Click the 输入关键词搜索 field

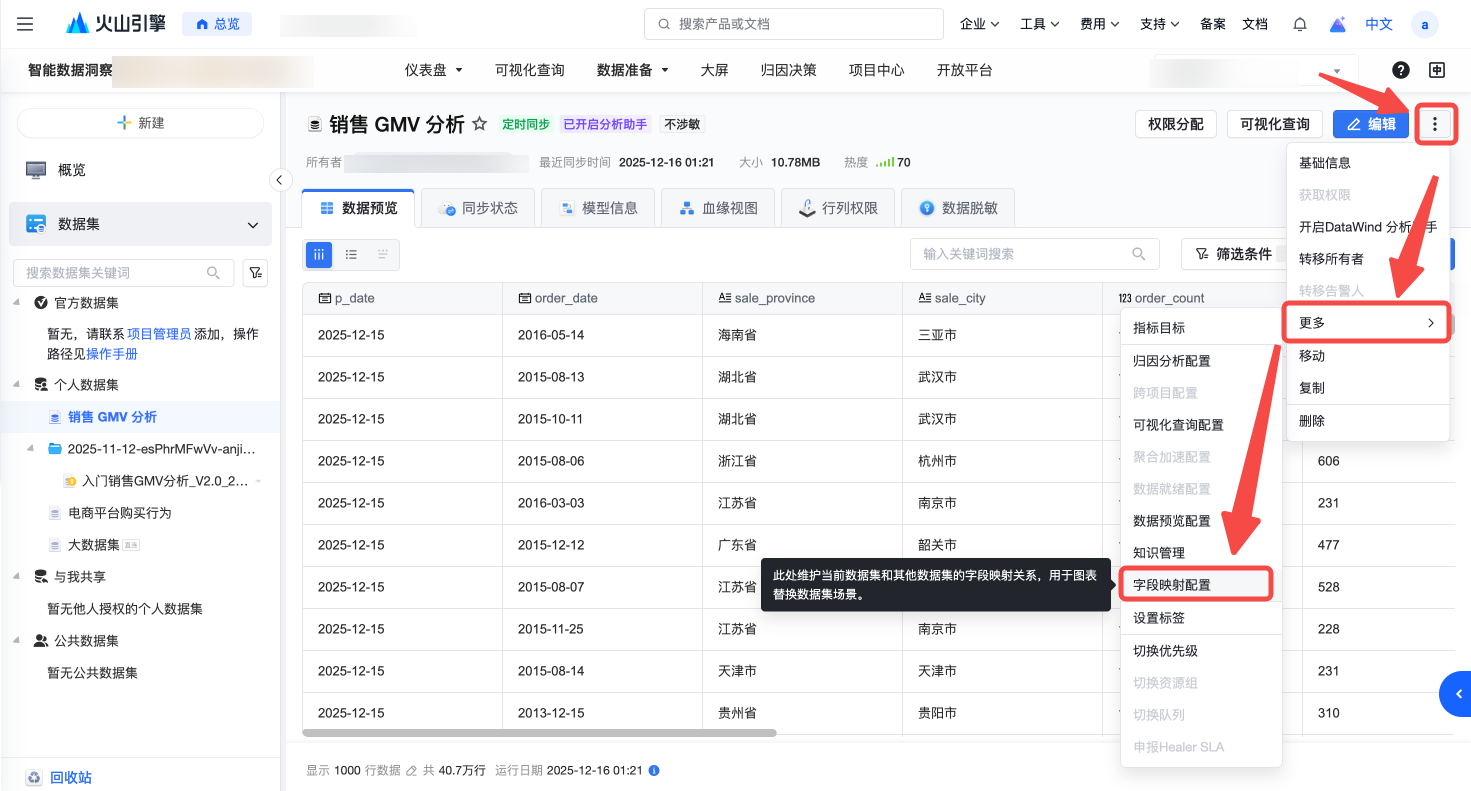pos(1023,254)
